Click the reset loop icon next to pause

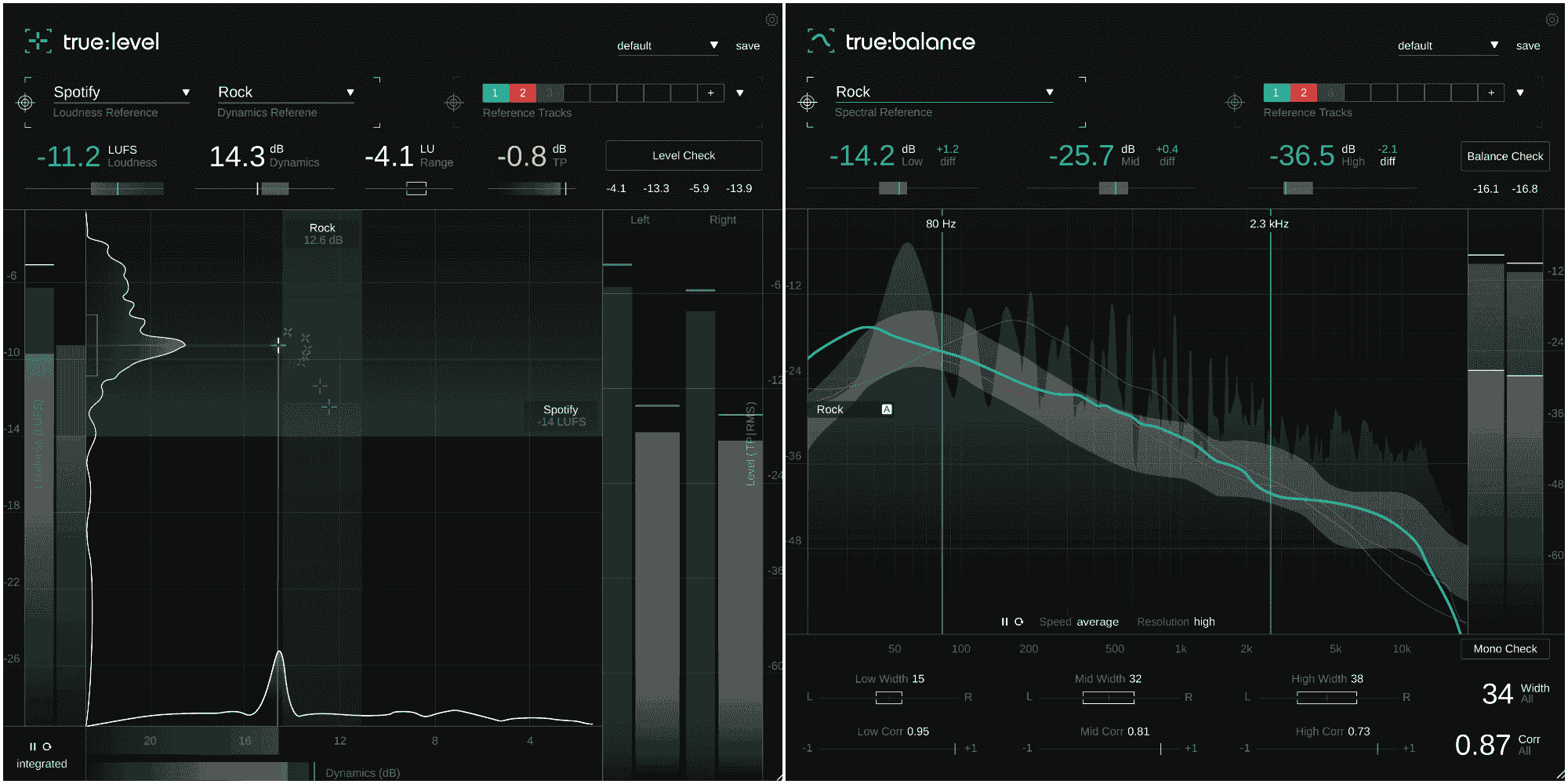[49, 747]
